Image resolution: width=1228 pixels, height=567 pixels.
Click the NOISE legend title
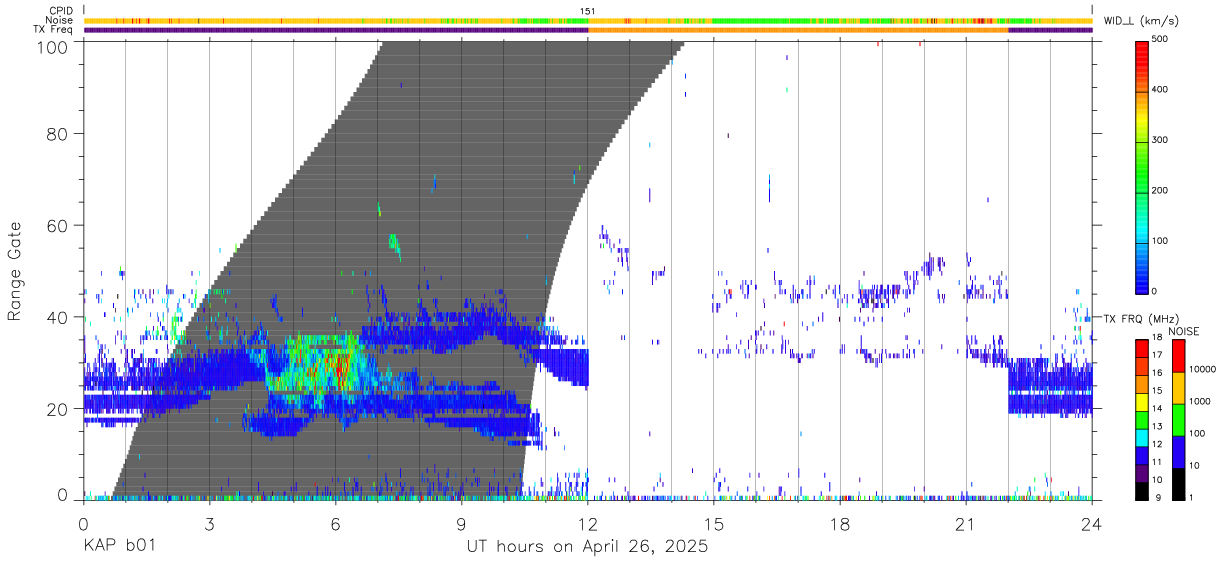[1186, 331]
